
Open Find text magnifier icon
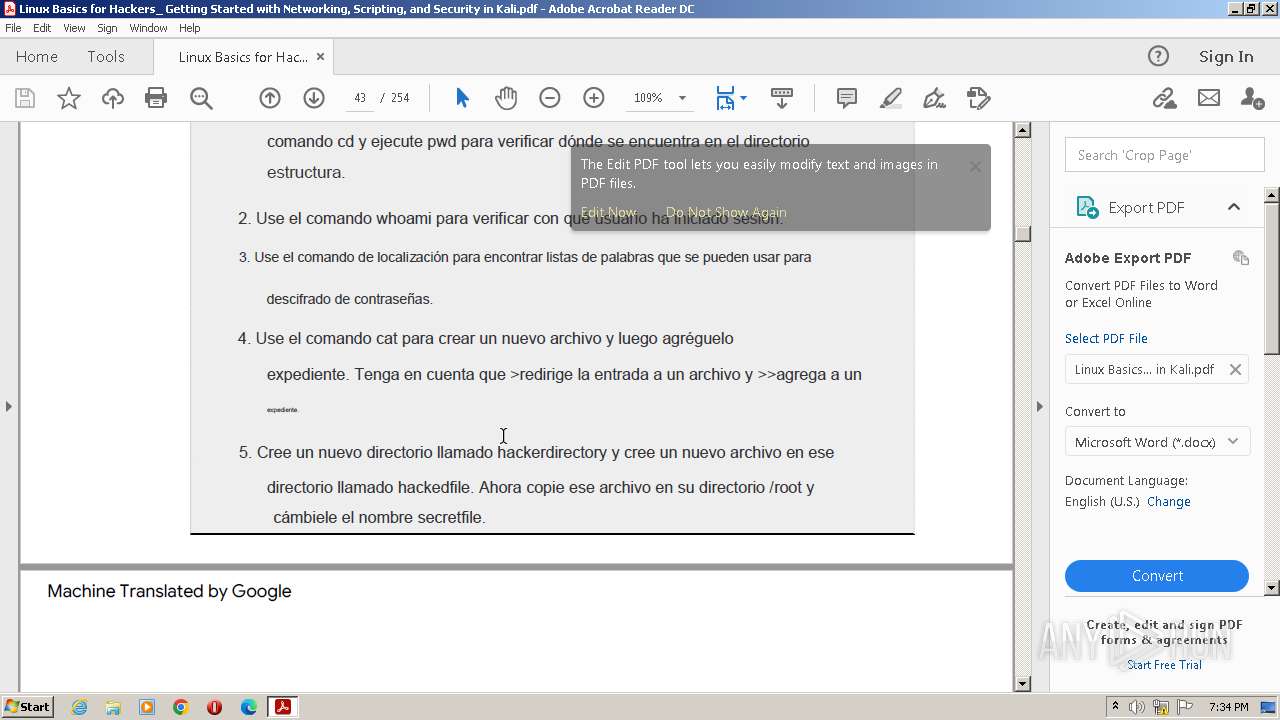coord(201,98)
